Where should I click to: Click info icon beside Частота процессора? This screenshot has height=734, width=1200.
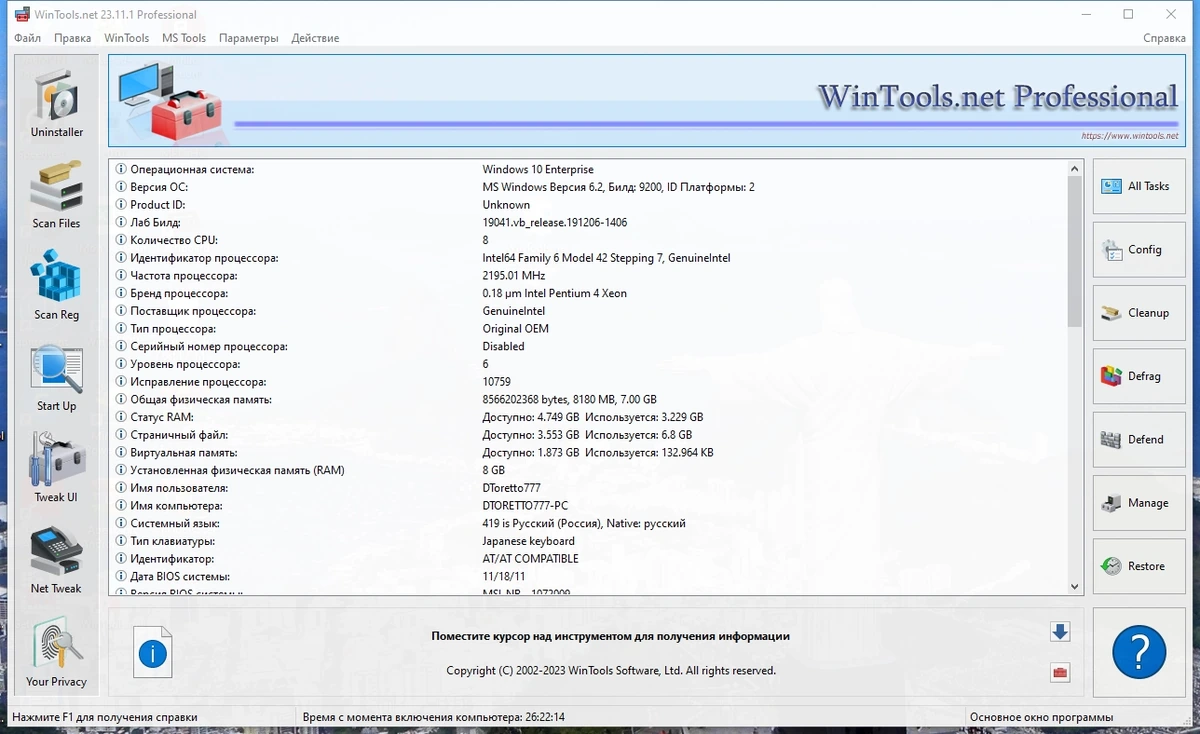coord(122,276)
